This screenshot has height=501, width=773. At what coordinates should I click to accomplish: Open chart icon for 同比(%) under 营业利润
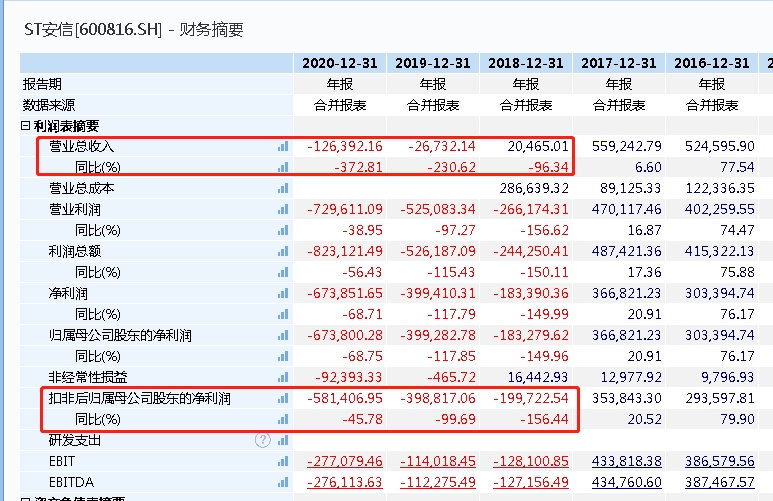(x=282, y=230)
